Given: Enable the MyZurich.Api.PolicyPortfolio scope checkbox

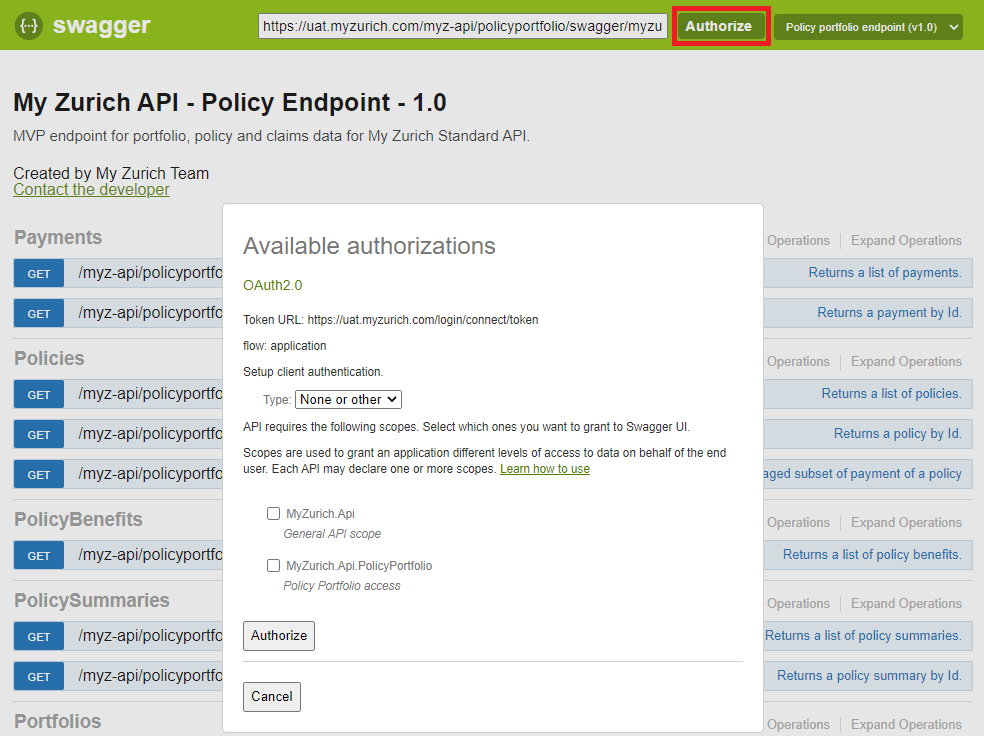Looking at the screenshot, I should (x=273, y=565).
